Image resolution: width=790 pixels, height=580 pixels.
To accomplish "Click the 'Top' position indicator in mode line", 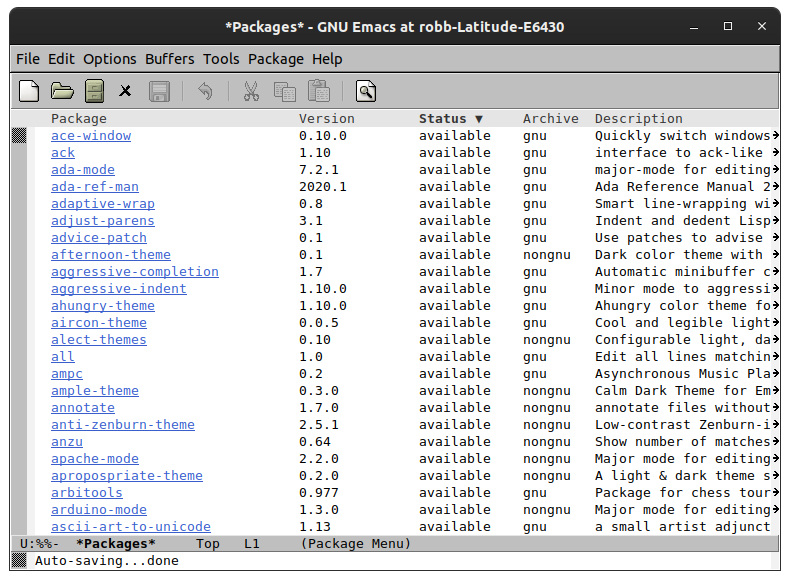I will [x=208, y=544].
